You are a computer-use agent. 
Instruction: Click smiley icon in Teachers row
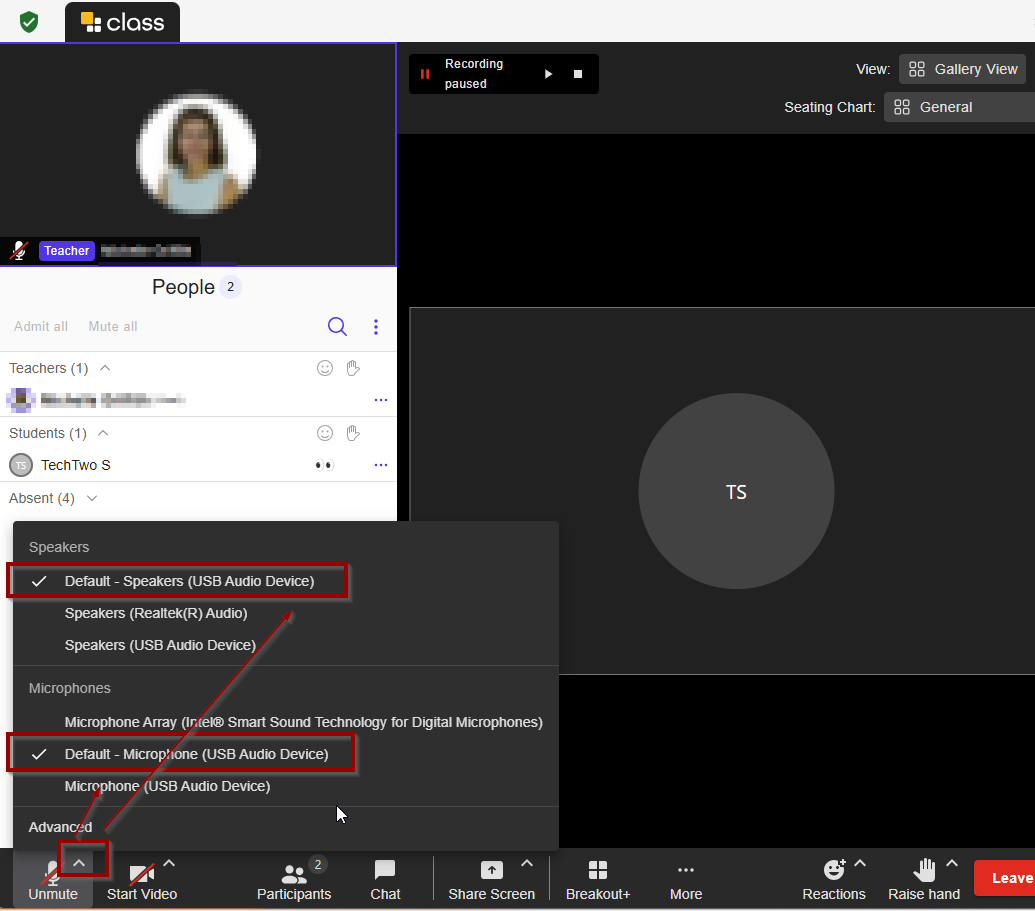[x=325, y=368]
